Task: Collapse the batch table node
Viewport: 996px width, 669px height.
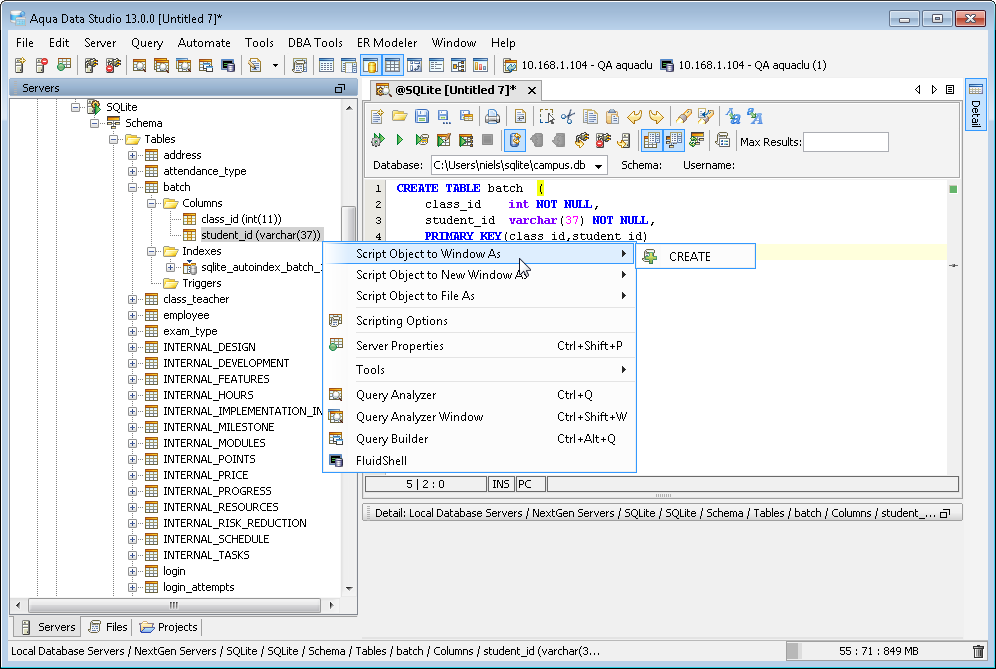Action: (132, 187)
